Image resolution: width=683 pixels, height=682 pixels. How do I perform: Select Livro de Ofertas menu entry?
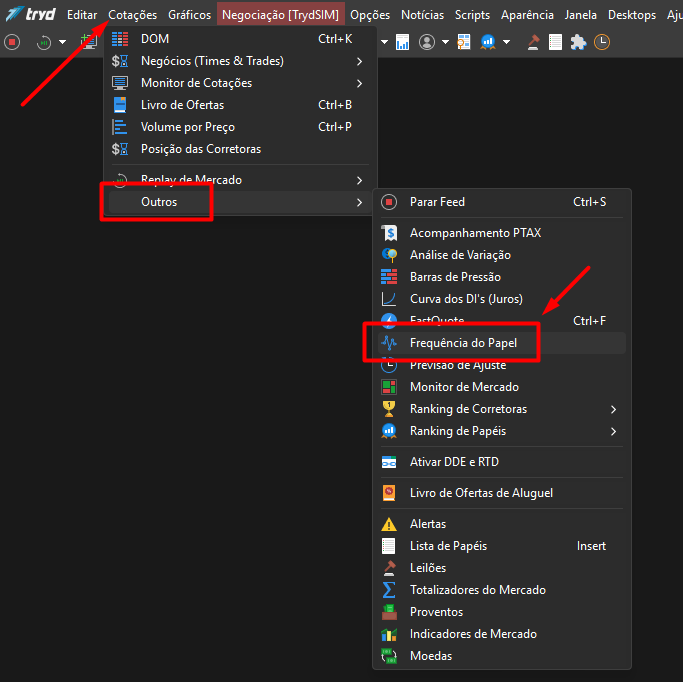click(x=240, y=105)
